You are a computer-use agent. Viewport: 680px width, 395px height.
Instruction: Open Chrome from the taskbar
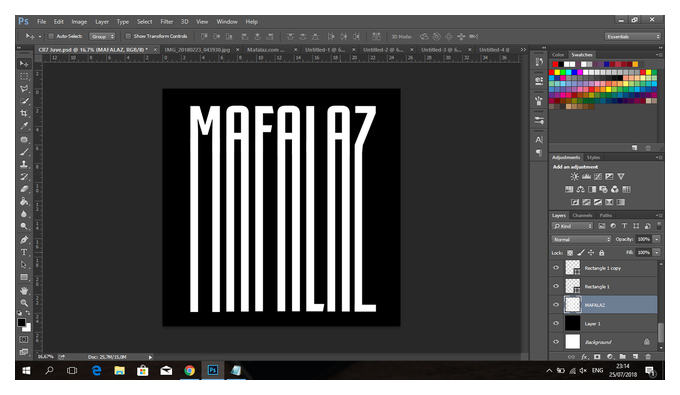(189, 371)
